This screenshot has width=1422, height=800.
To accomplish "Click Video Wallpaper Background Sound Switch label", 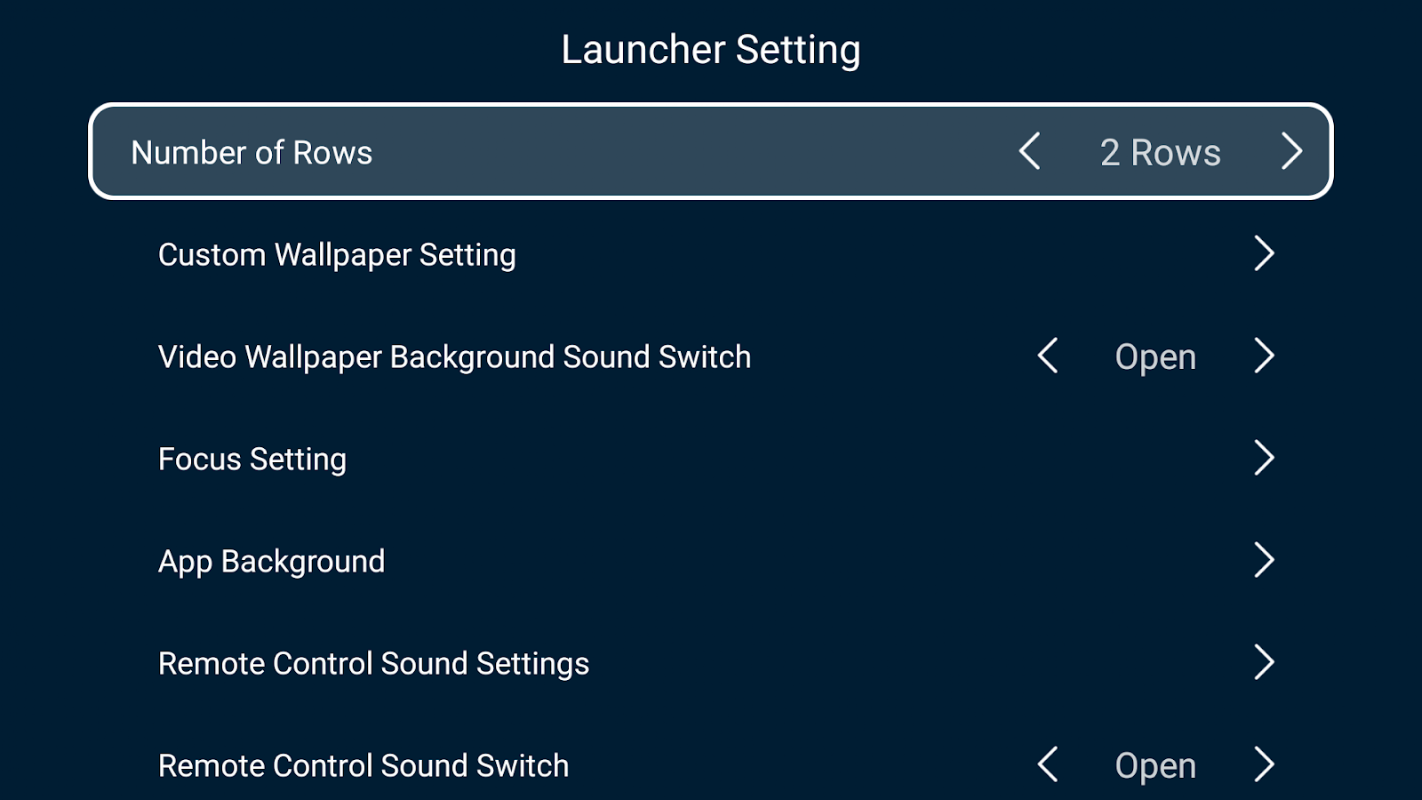I will click(x=455, y=357).
